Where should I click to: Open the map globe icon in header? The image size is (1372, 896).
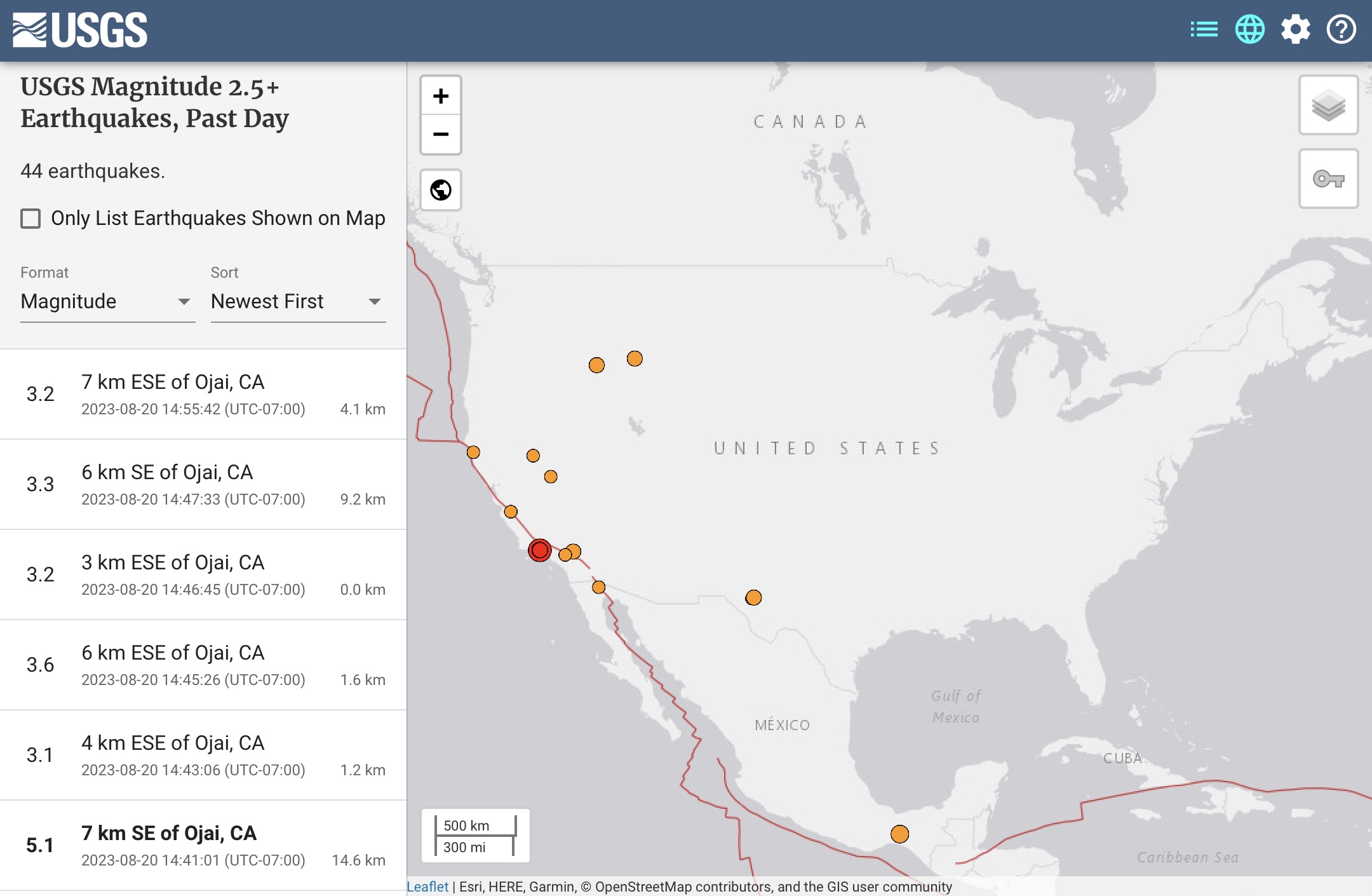(x=1249, y=29)
